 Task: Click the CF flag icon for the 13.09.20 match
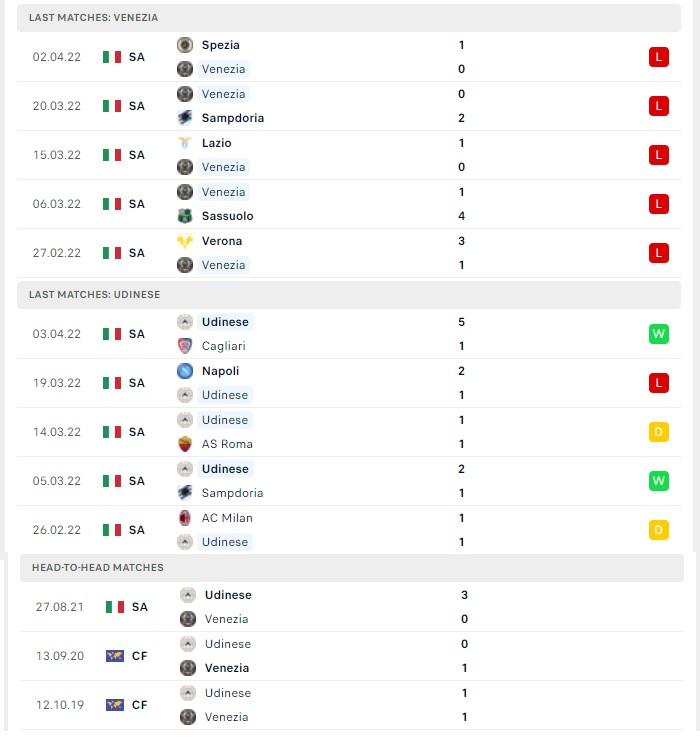tap(115, 656)
